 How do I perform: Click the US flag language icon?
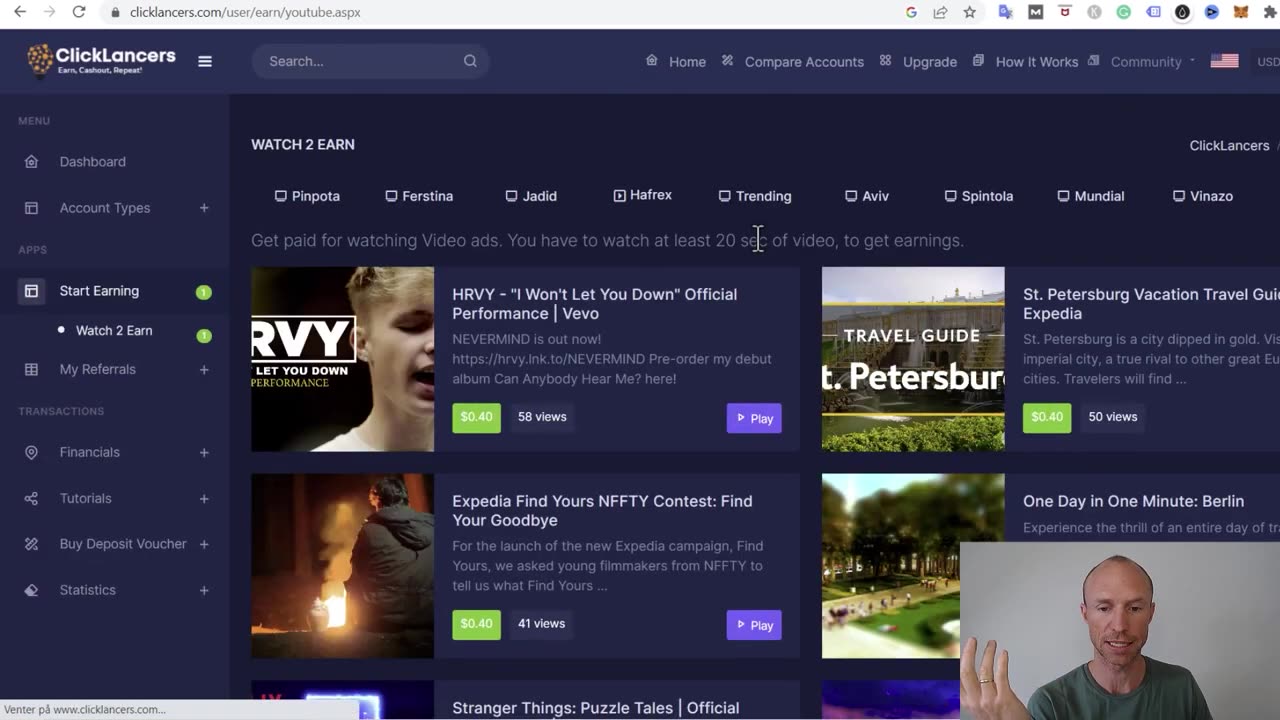1224,61
